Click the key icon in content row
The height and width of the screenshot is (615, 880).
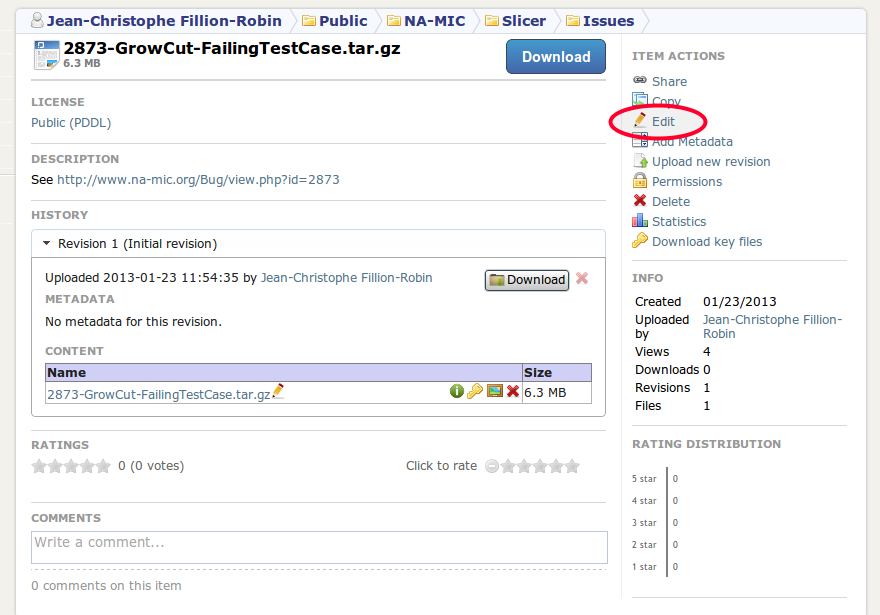475,392
